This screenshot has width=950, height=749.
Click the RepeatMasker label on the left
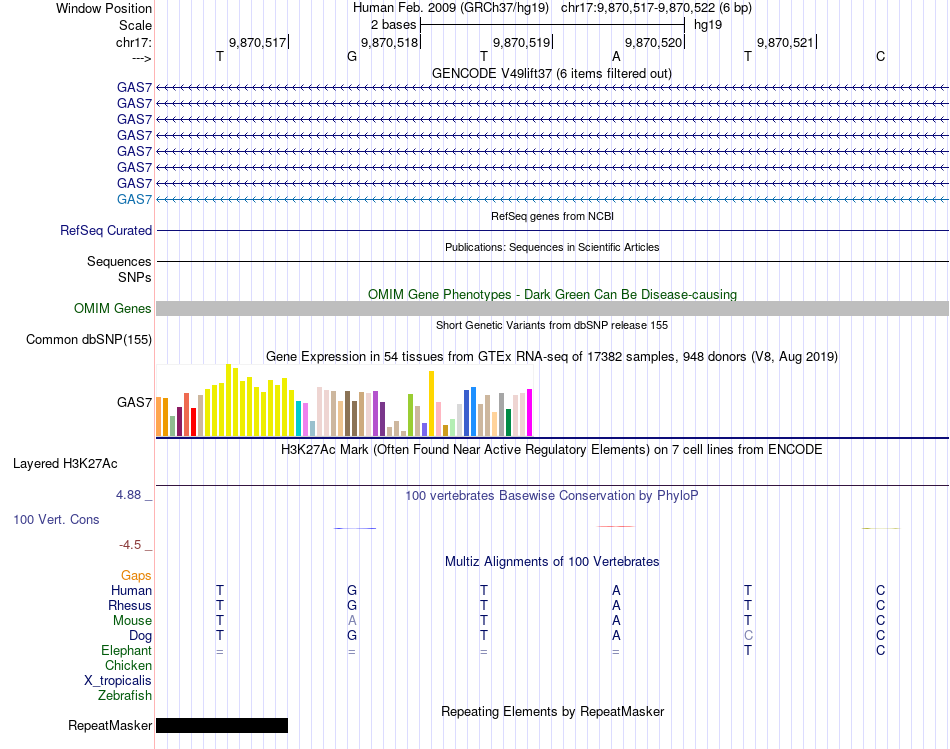[x=110, y=725]
